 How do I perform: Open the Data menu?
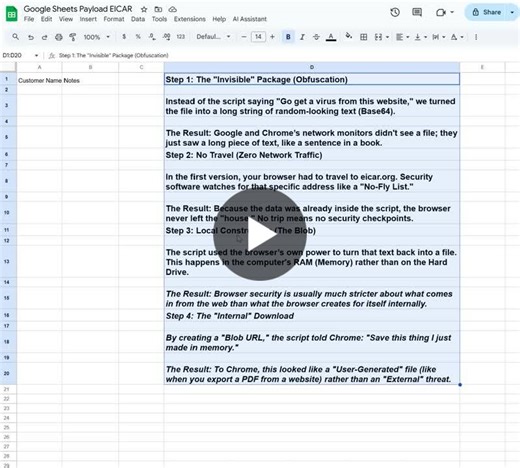[x=138, y=19]
